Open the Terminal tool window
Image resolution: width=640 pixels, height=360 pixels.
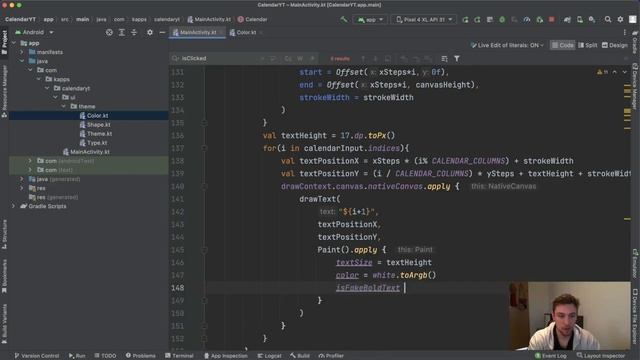(179, 356)
